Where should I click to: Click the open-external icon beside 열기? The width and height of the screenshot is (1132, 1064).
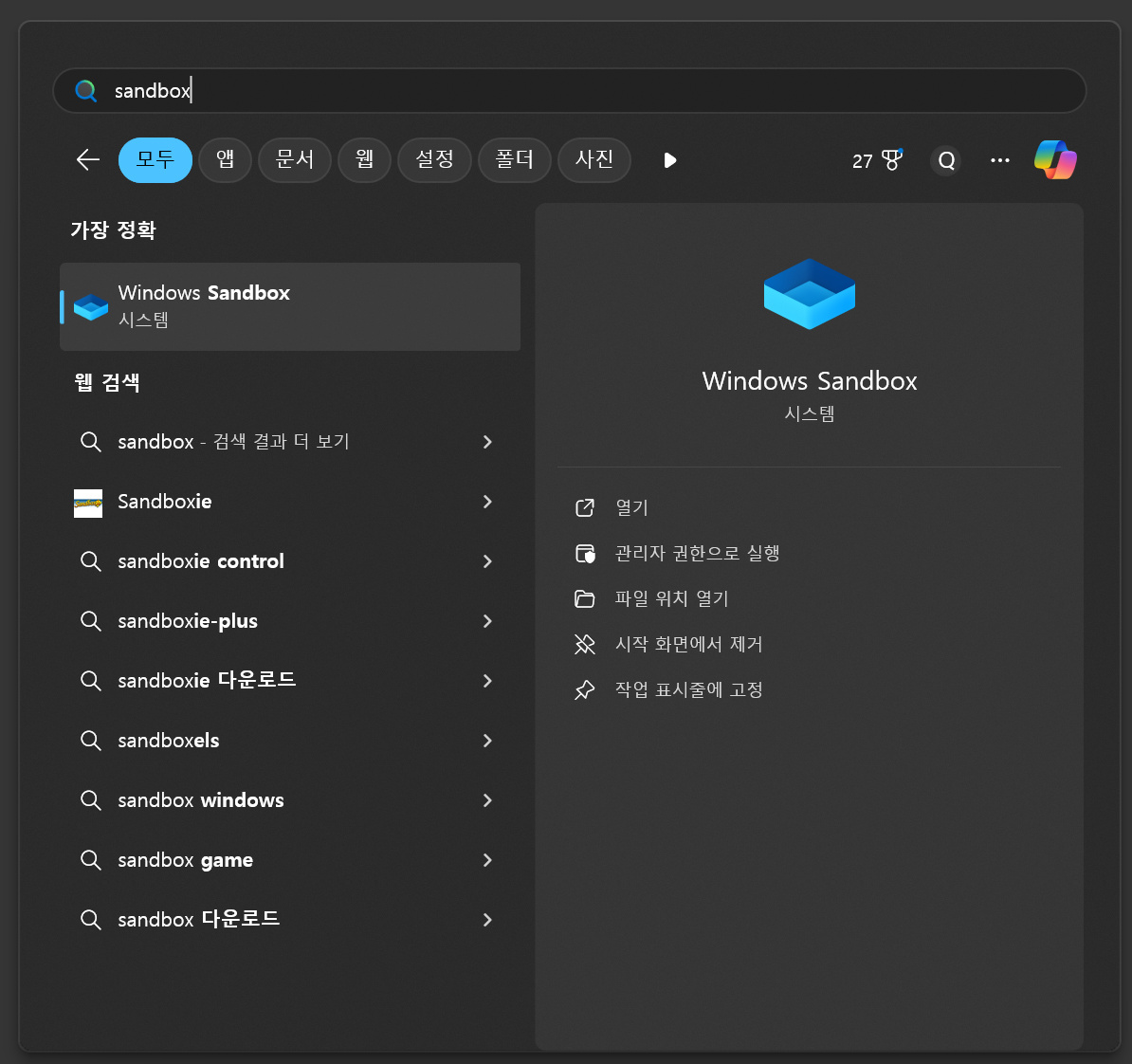[x=585, y=507]
